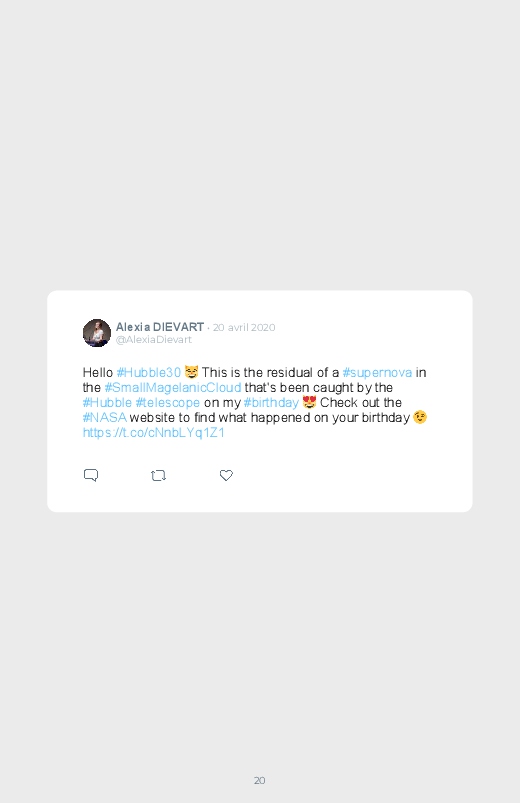Open Alexia Dievart's profile picture
The width and height of the screenshot is (520, 803).
(97, 333)
